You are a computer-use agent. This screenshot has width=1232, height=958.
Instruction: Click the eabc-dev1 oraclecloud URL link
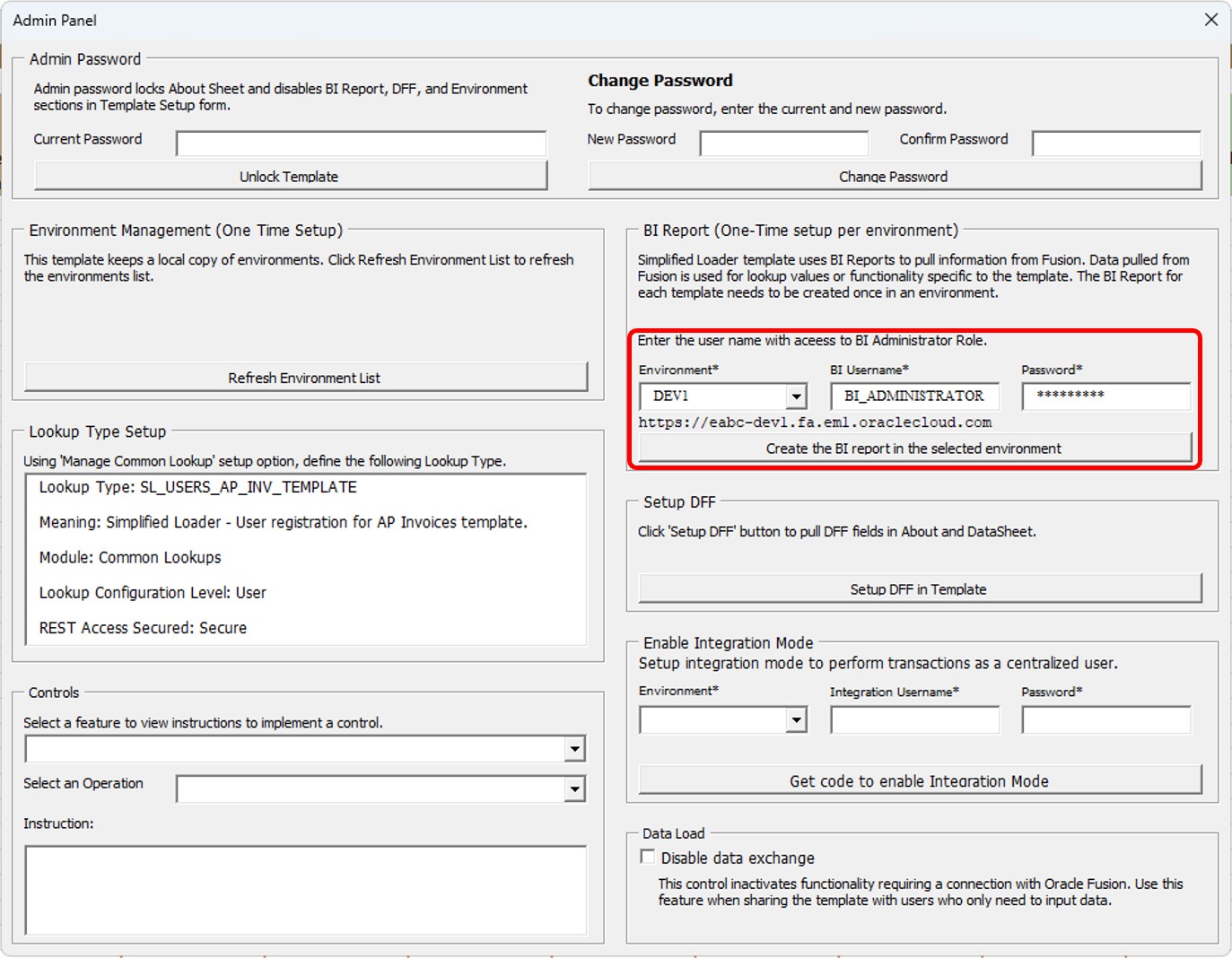coord(815,422)
